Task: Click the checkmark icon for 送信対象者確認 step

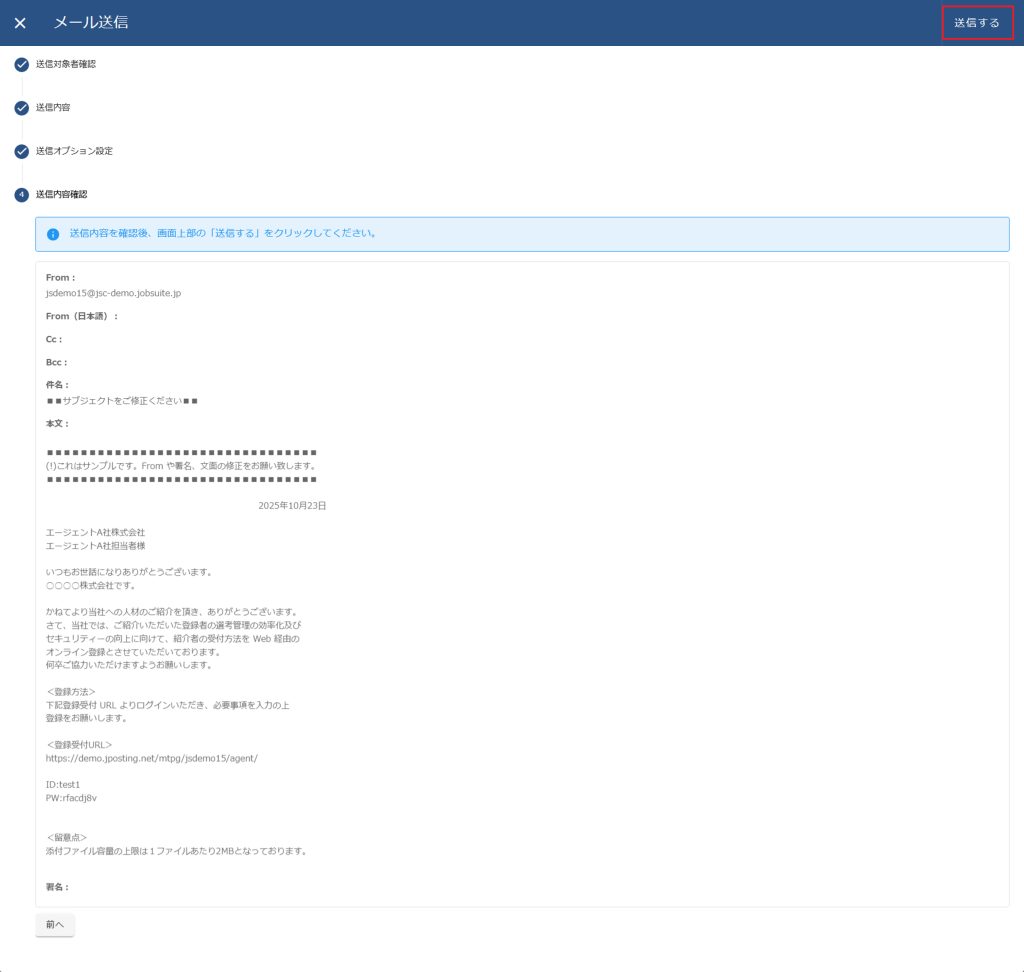Action: tap(21, 65)
